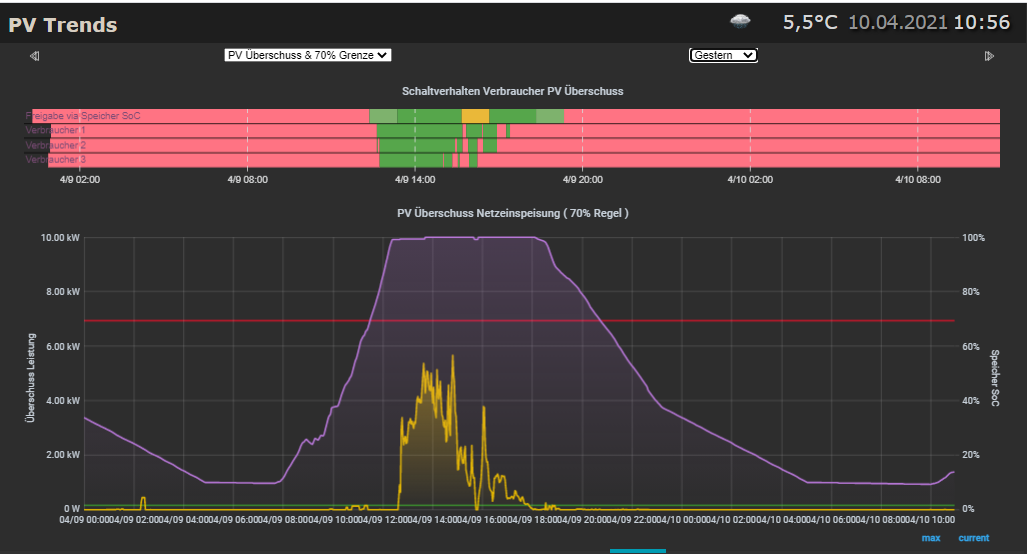Open the 'PV Überschuss & 70% Grenze' dropdown
1027x554 pixels.
coord(308,55)
